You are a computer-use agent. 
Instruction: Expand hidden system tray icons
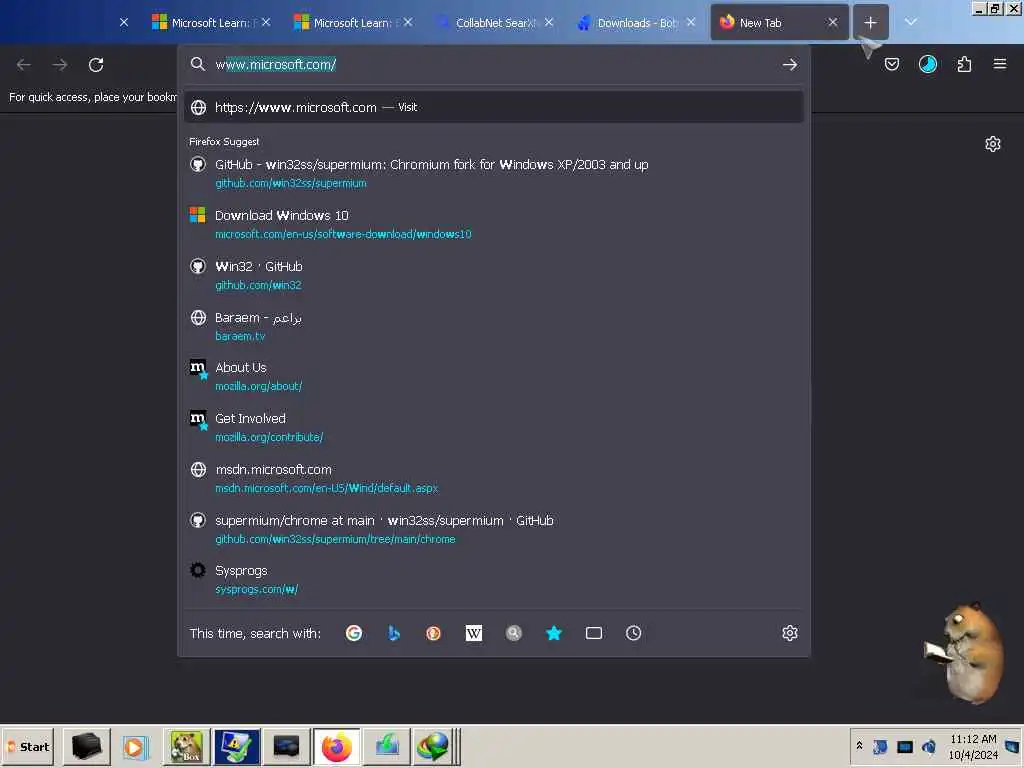click(x=859, y=745)
